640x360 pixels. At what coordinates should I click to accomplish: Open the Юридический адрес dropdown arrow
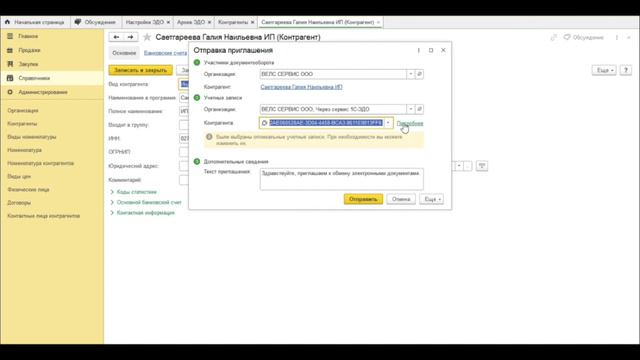click(459, 166)
